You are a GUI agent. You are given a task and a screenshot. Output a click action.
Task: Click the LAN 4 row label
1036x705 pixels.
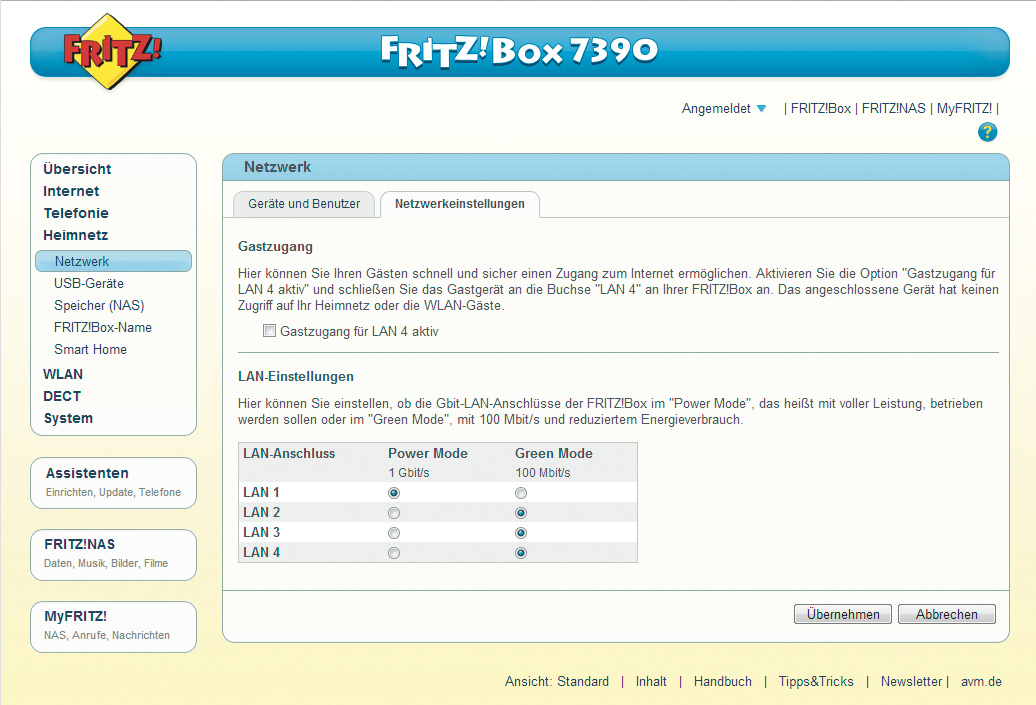point(262,552)
